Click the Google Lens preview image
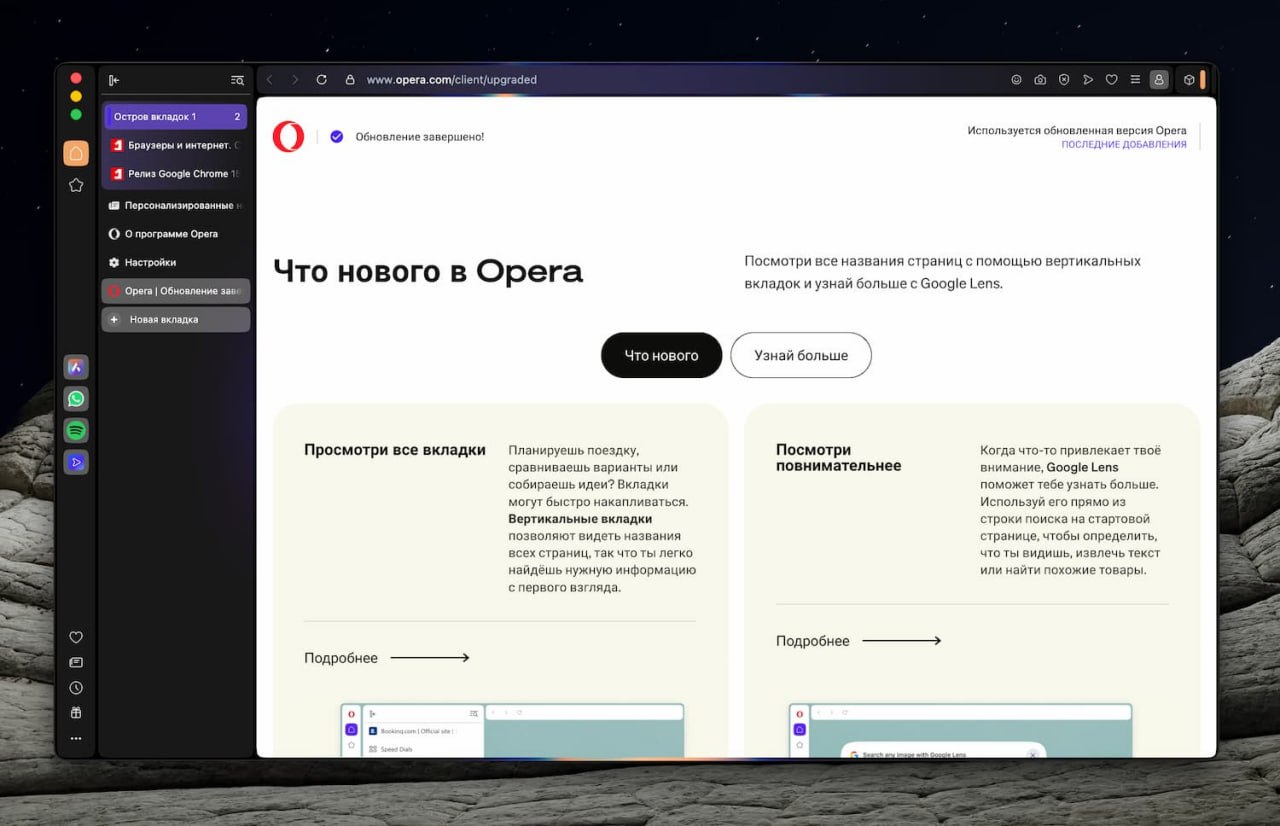 click(x=960, y=730)
